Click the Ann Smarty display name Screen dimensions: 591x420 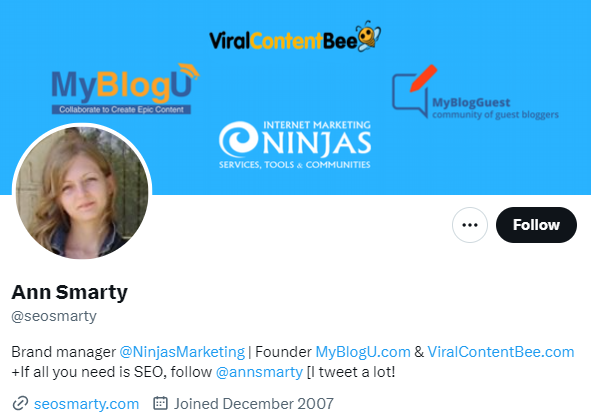[70, 292]
